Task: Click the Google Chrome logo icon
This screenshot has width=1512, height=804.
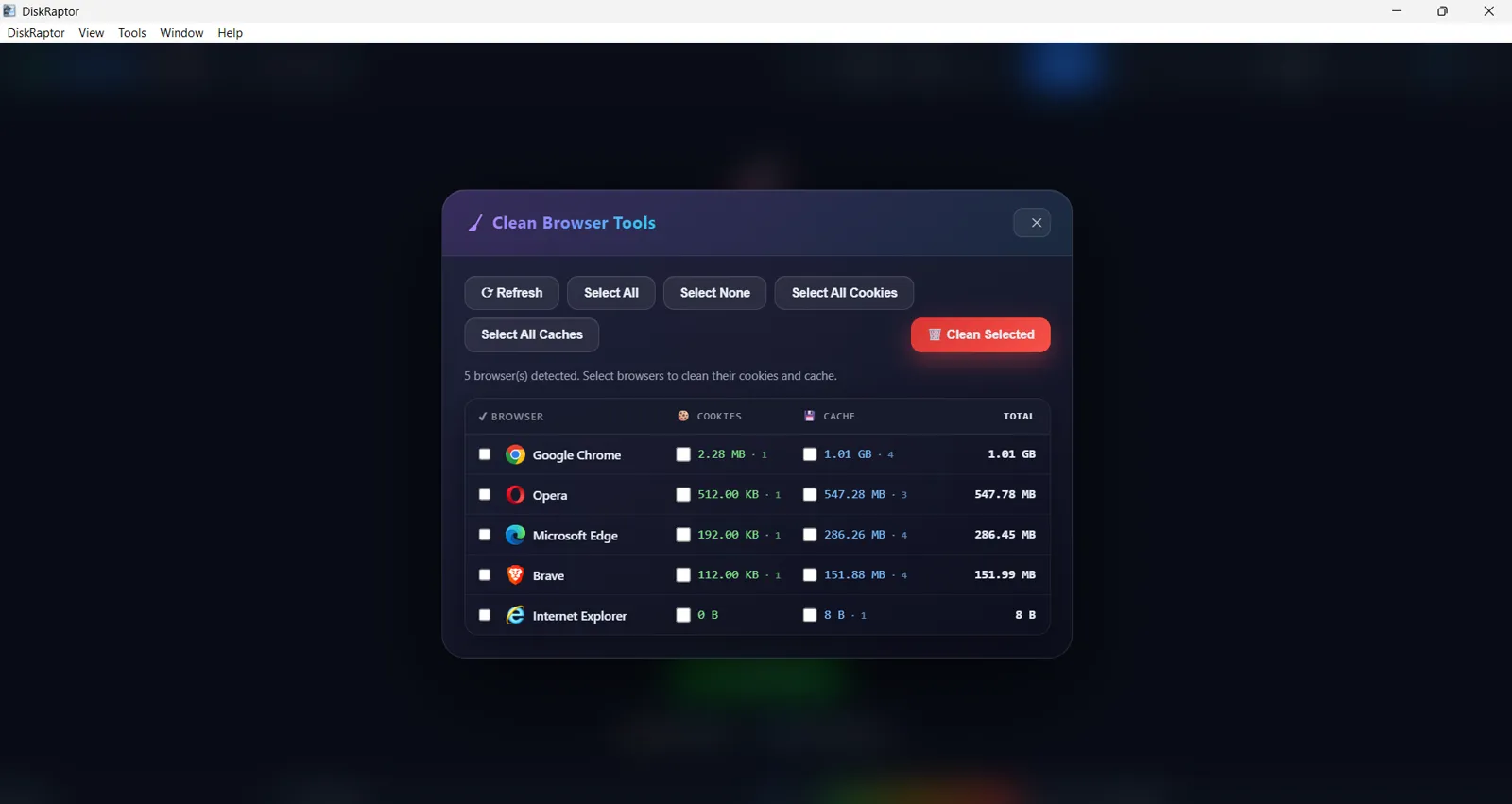Action: point(515,454)
